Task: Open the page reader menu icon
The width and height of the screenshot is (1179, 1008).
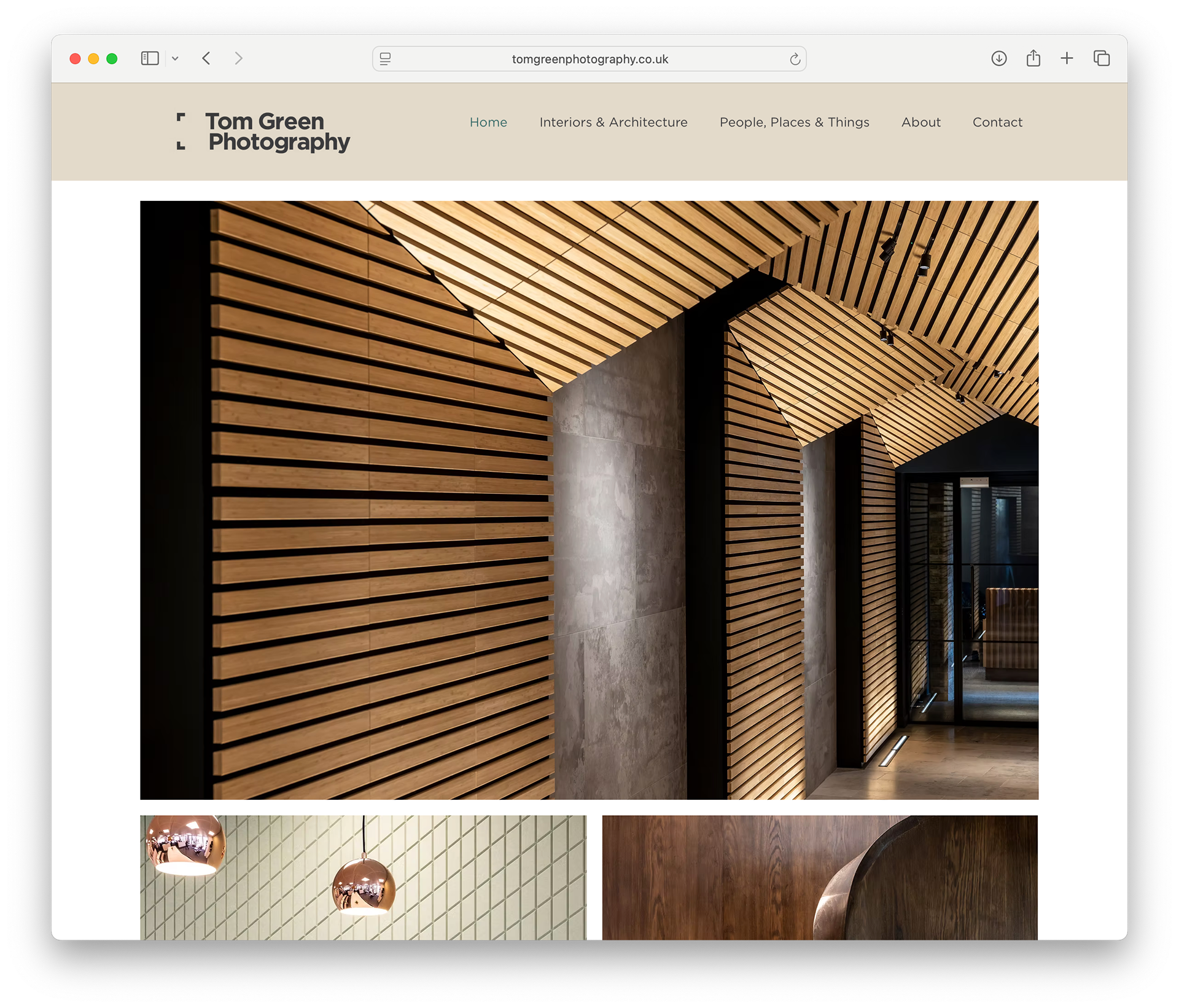Action: coord(385,59)
